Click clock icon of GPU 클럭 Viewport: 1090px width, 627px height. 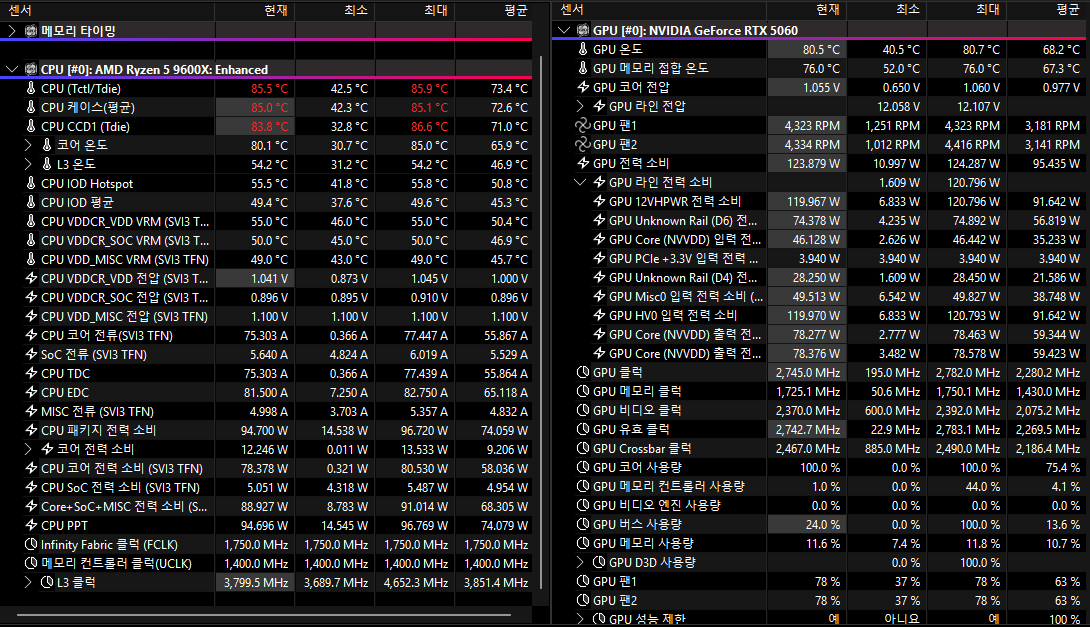pyautogui.click(x=583, y=372)
